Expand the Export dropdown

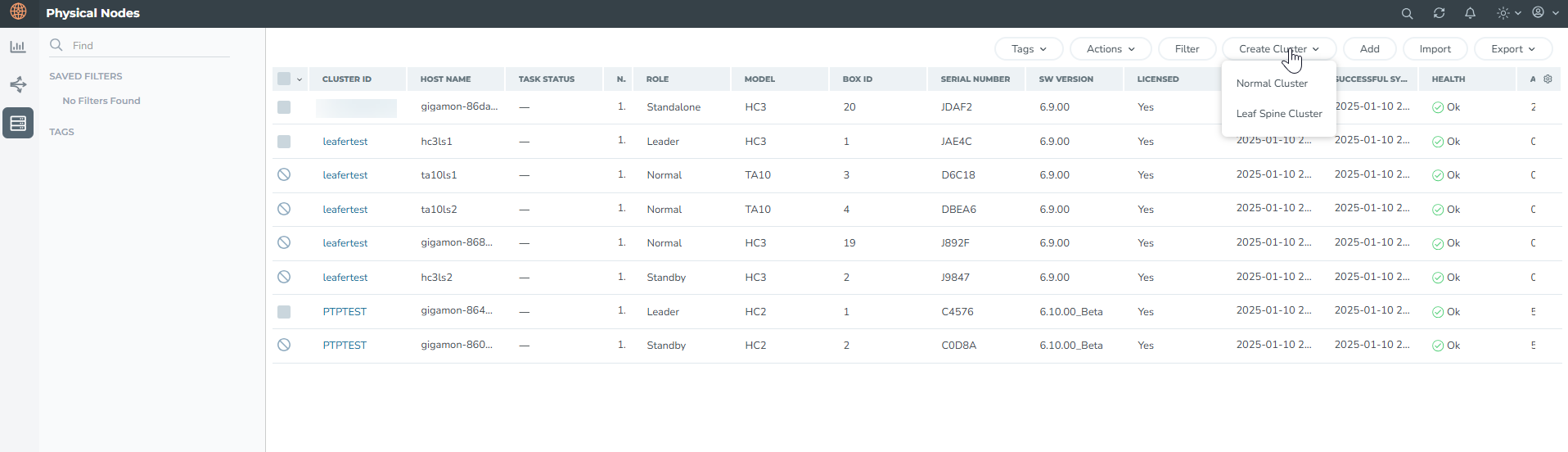1512,49
